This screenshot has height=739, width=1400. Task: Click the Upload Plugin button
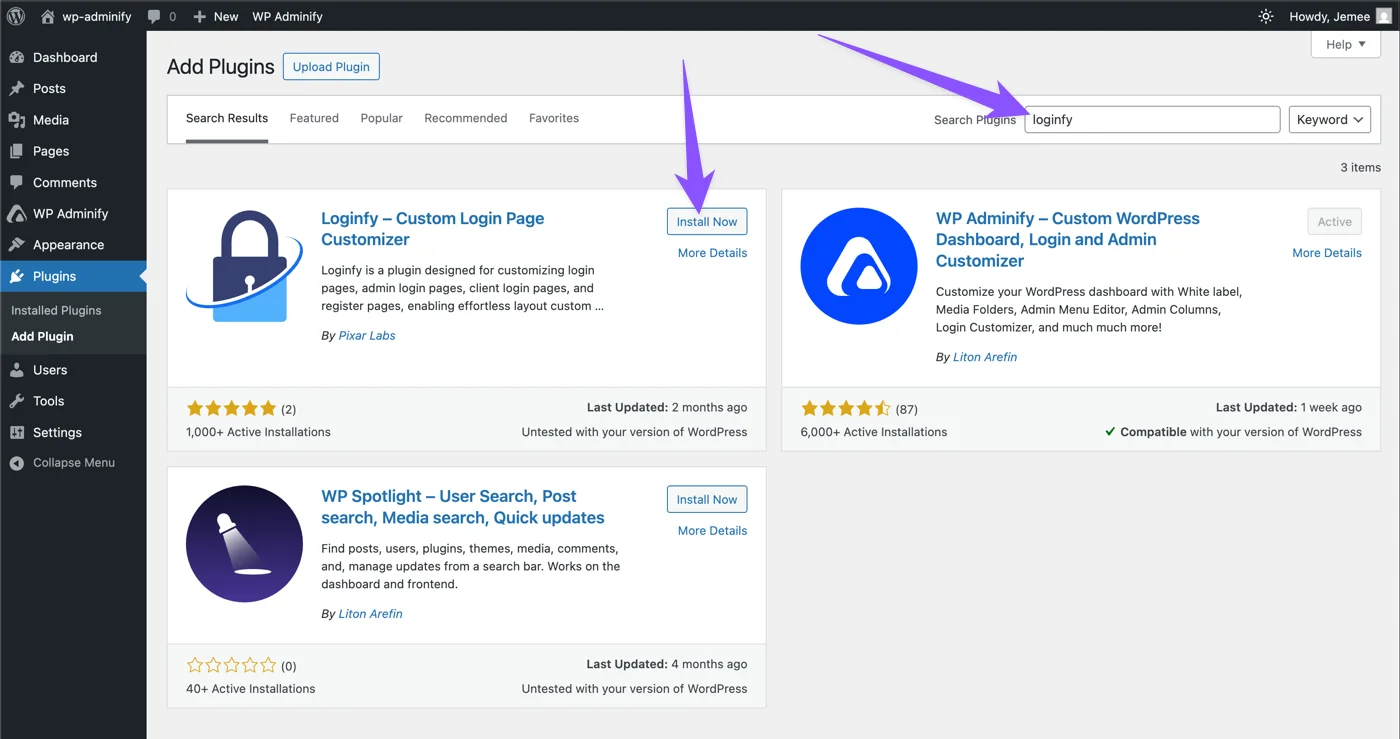point(330,66)
